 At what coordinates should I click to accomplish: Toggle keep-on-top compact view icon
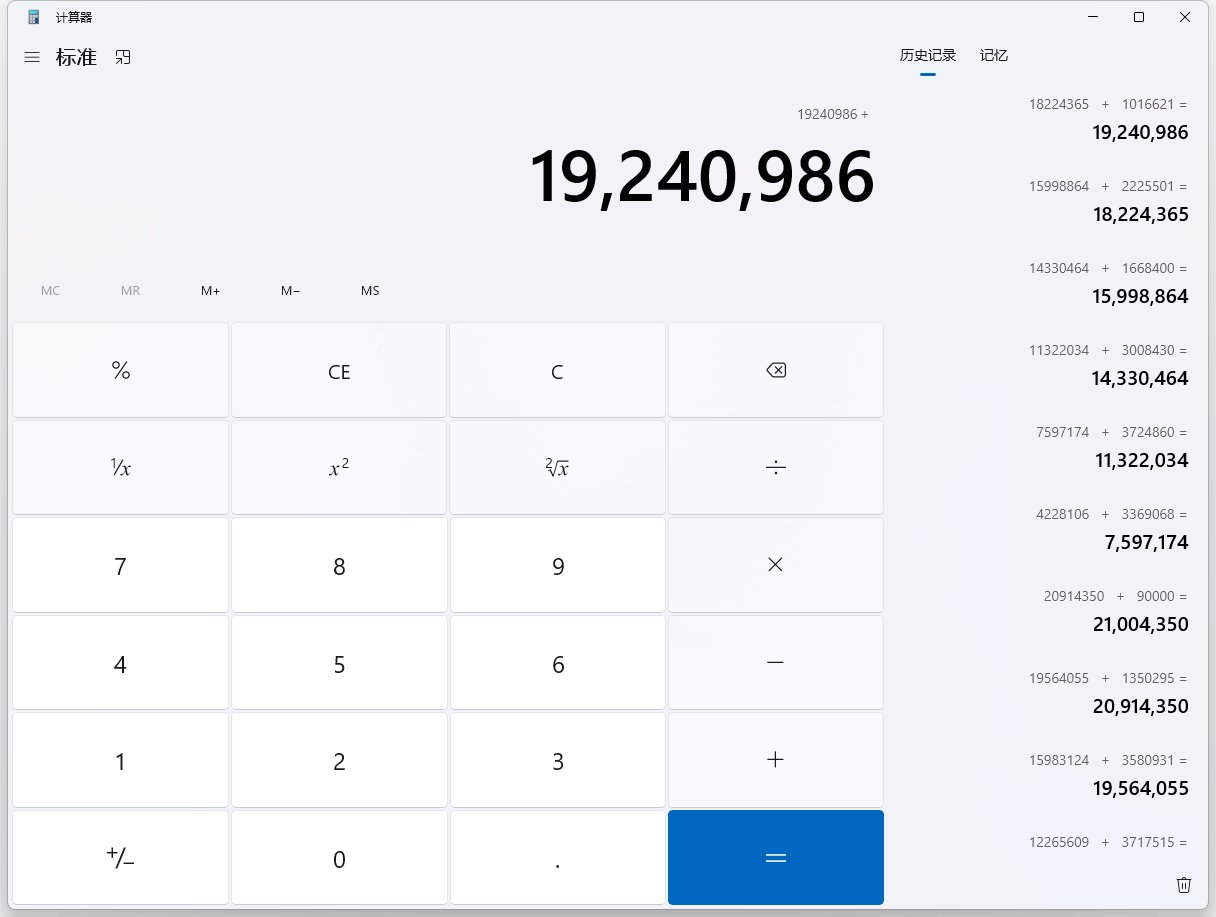tap(123, 58)
